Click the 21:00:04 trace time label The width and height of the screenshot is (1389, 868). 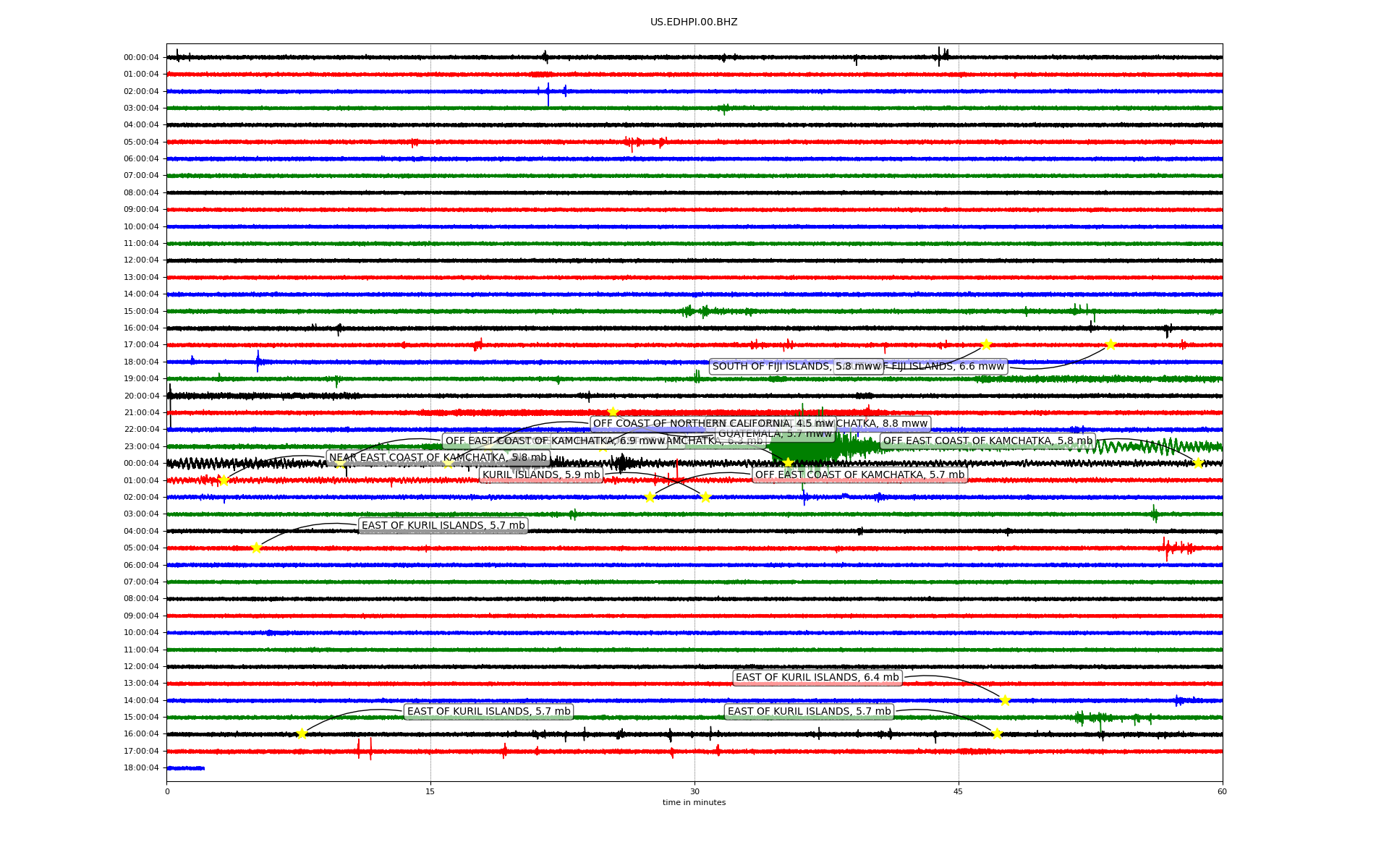[x=141, y=413]
